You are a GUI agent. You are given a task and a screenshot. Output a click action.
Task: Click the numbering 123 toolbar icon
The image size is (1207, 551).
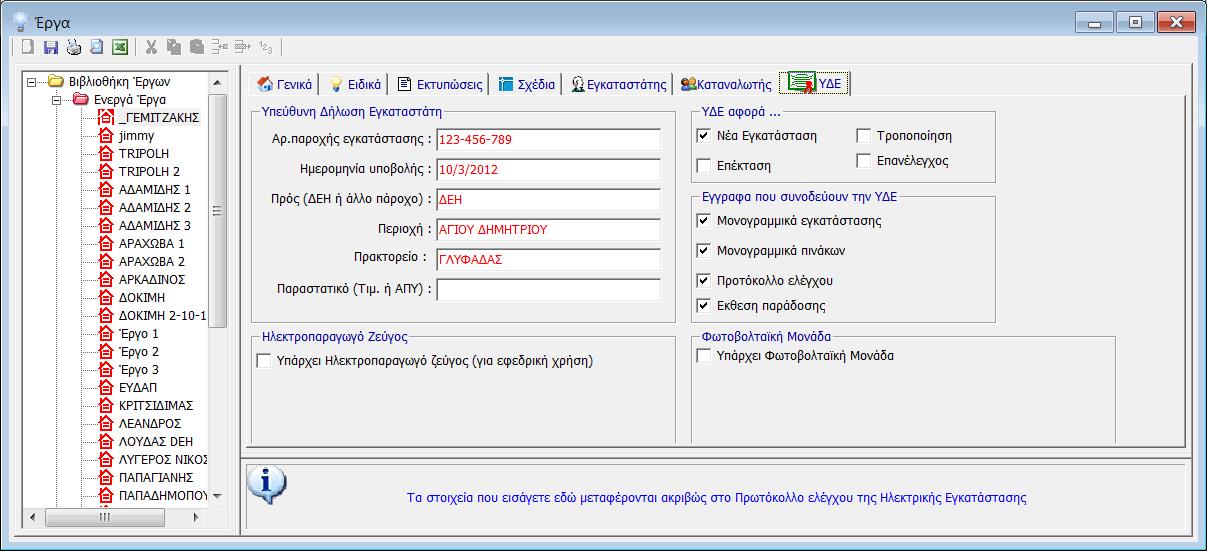click(265, 47)
